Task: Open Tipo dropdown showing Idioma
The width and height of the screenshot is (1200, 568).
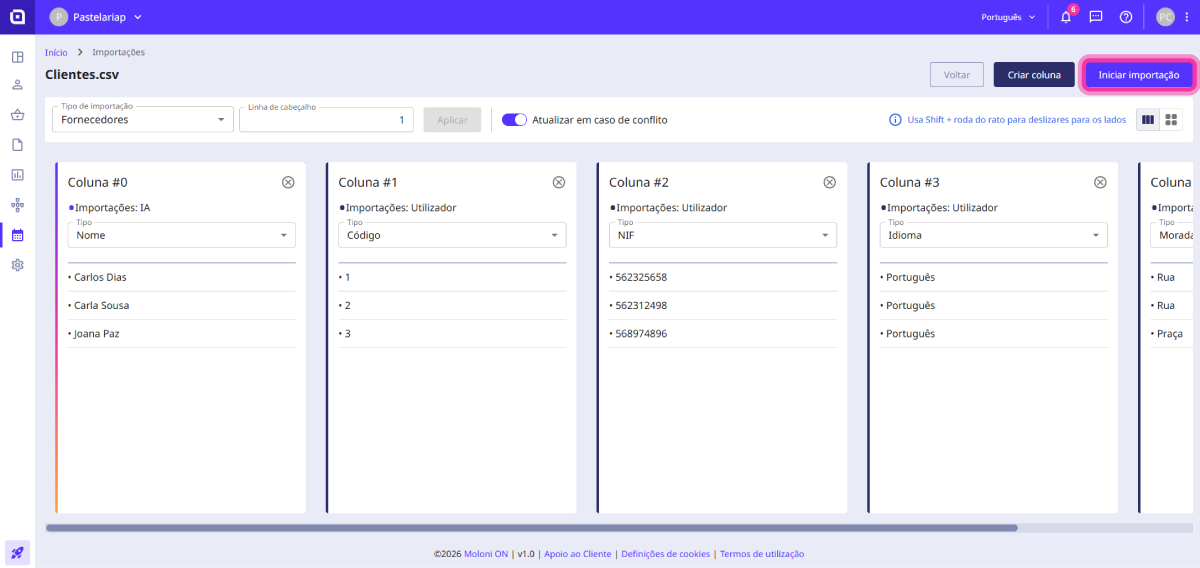Action: pos(994,235)
